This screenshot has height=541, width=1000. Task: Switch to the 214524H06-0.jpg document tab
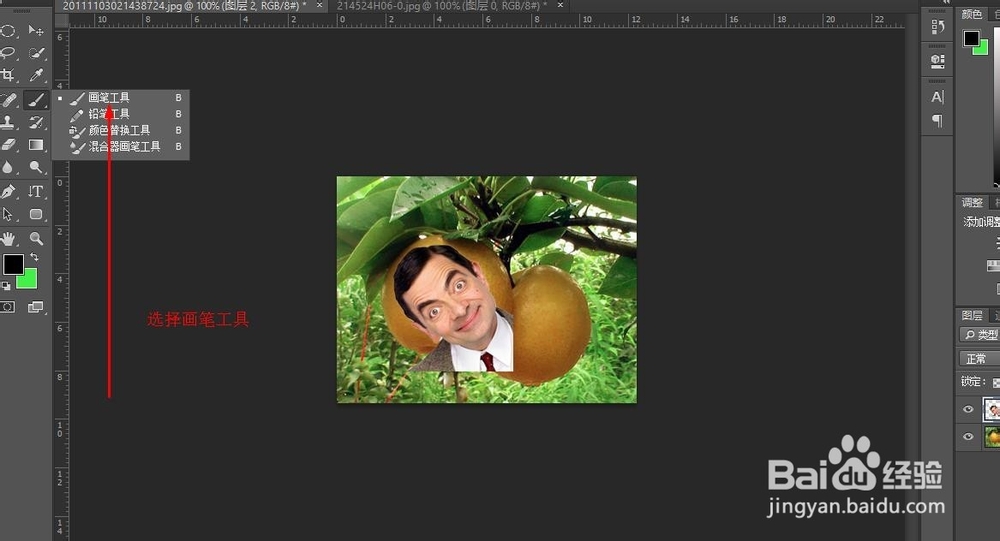coord(442,6)
